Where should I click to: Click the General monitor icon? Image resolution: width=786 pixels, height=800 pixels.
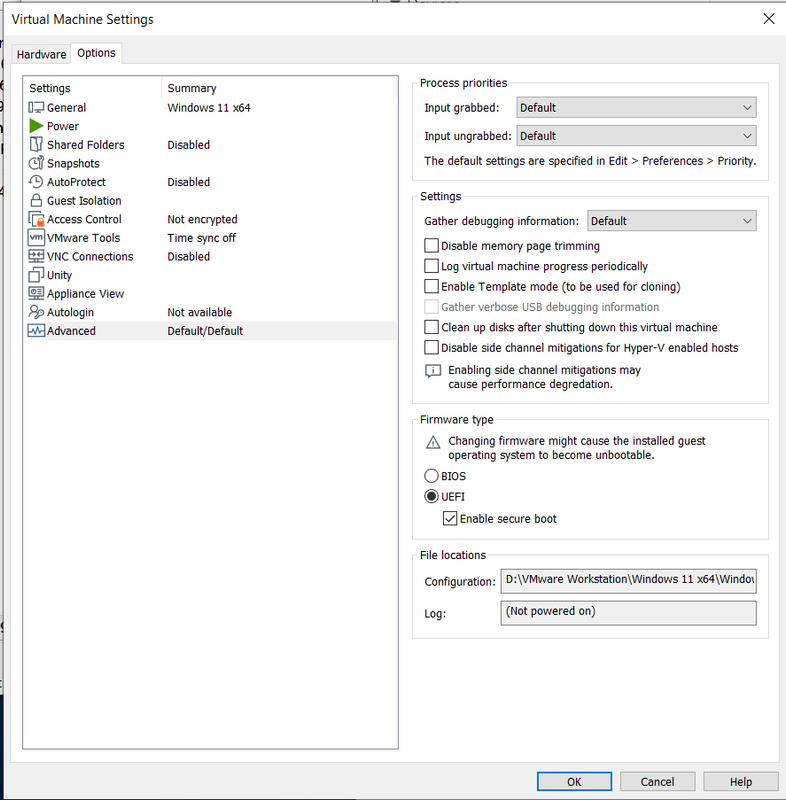tap(36, 108)
